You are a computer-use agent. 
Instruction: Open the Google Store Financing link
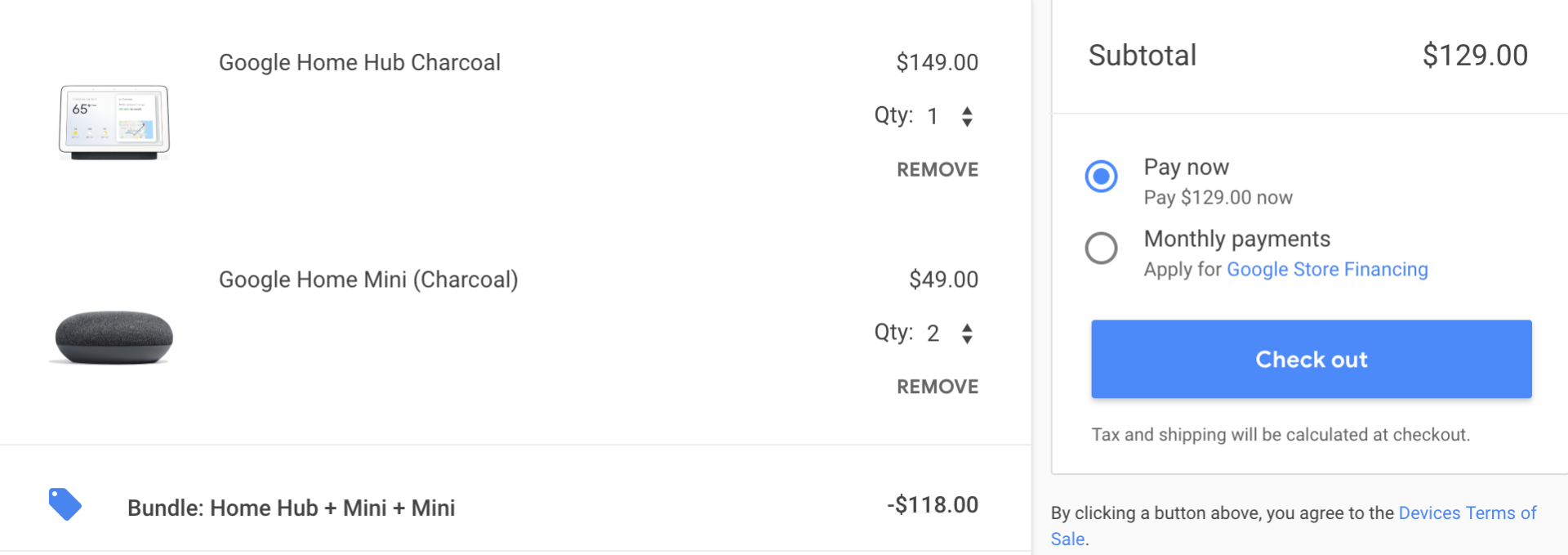point(1327,270)
